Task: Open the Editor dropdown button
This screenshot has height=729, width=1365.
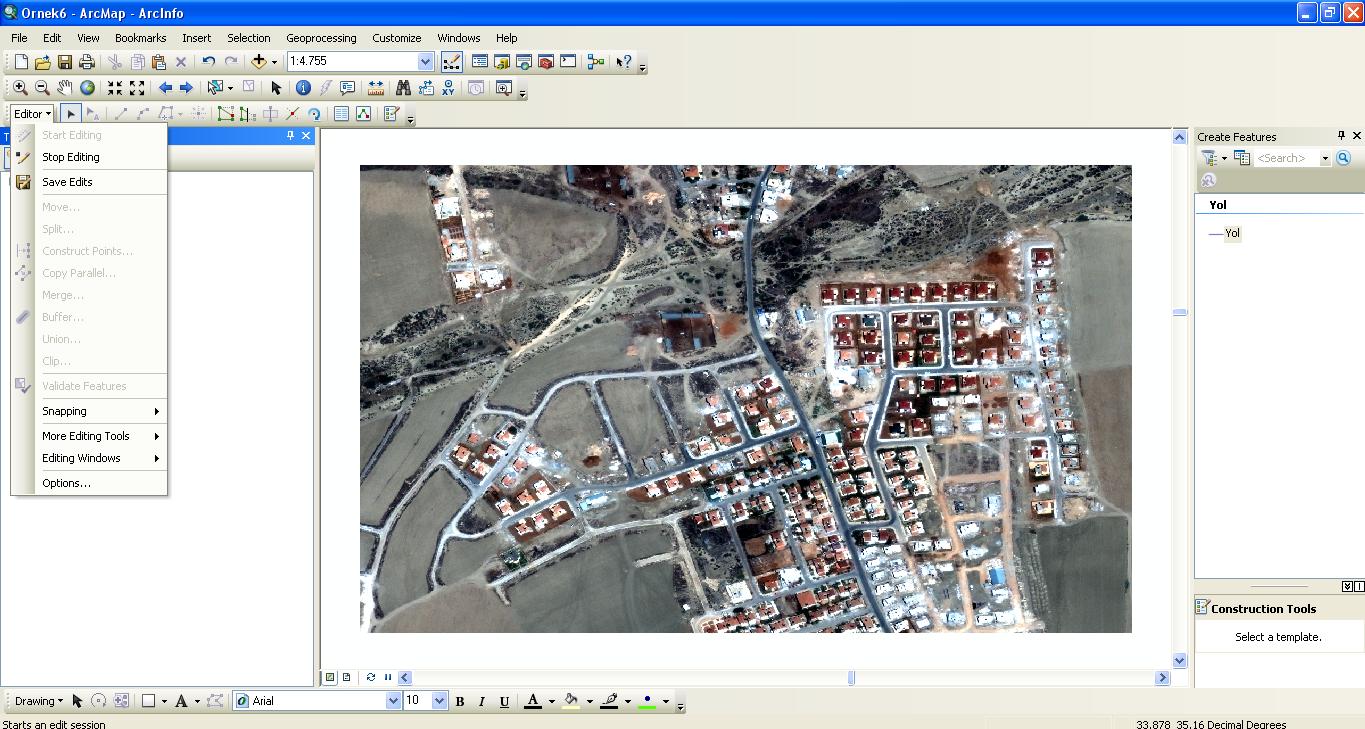Action: tap(32, 114)
